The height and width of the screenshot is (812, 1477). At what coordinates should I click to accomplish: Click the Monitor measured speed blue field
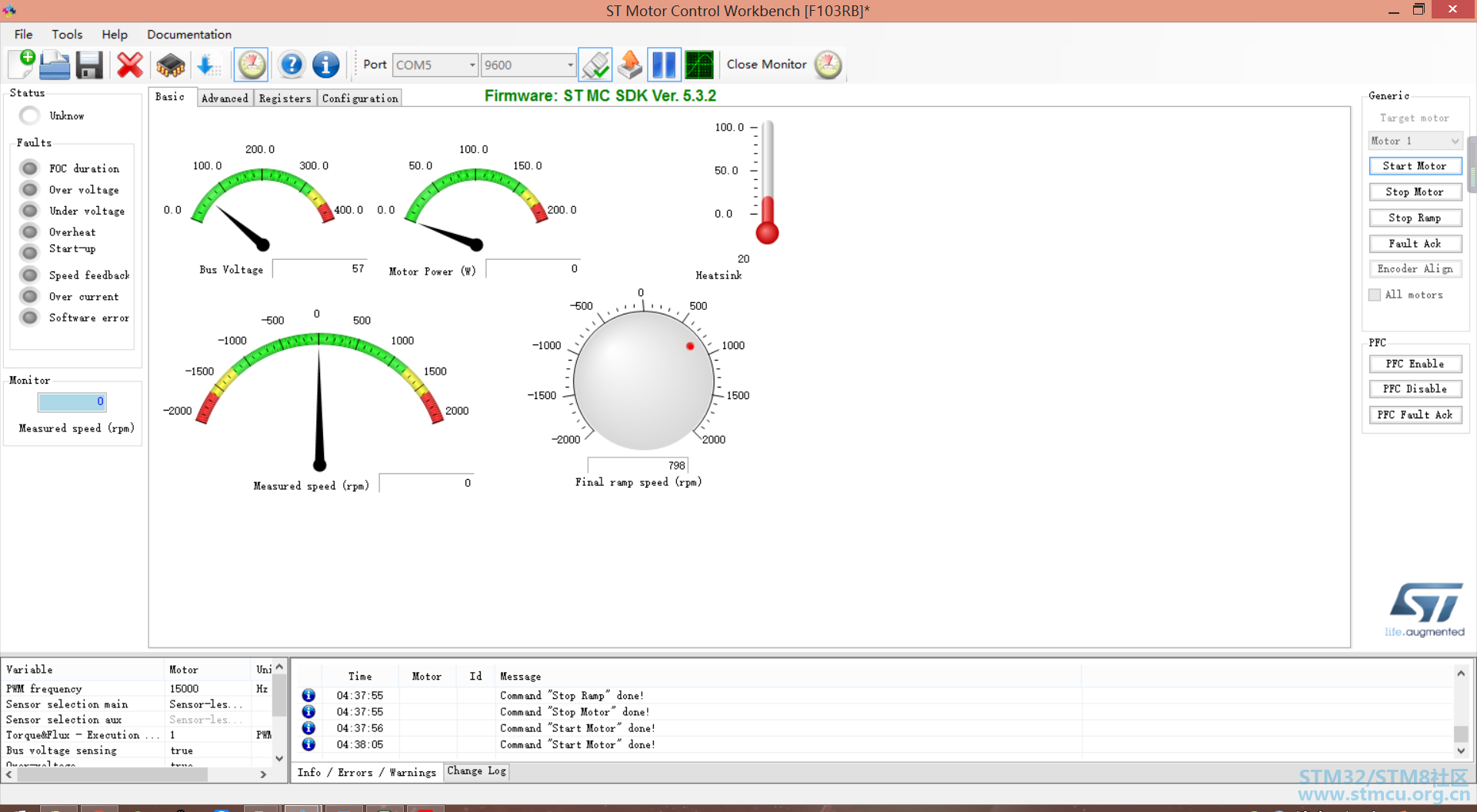click(x=72, y=401)
